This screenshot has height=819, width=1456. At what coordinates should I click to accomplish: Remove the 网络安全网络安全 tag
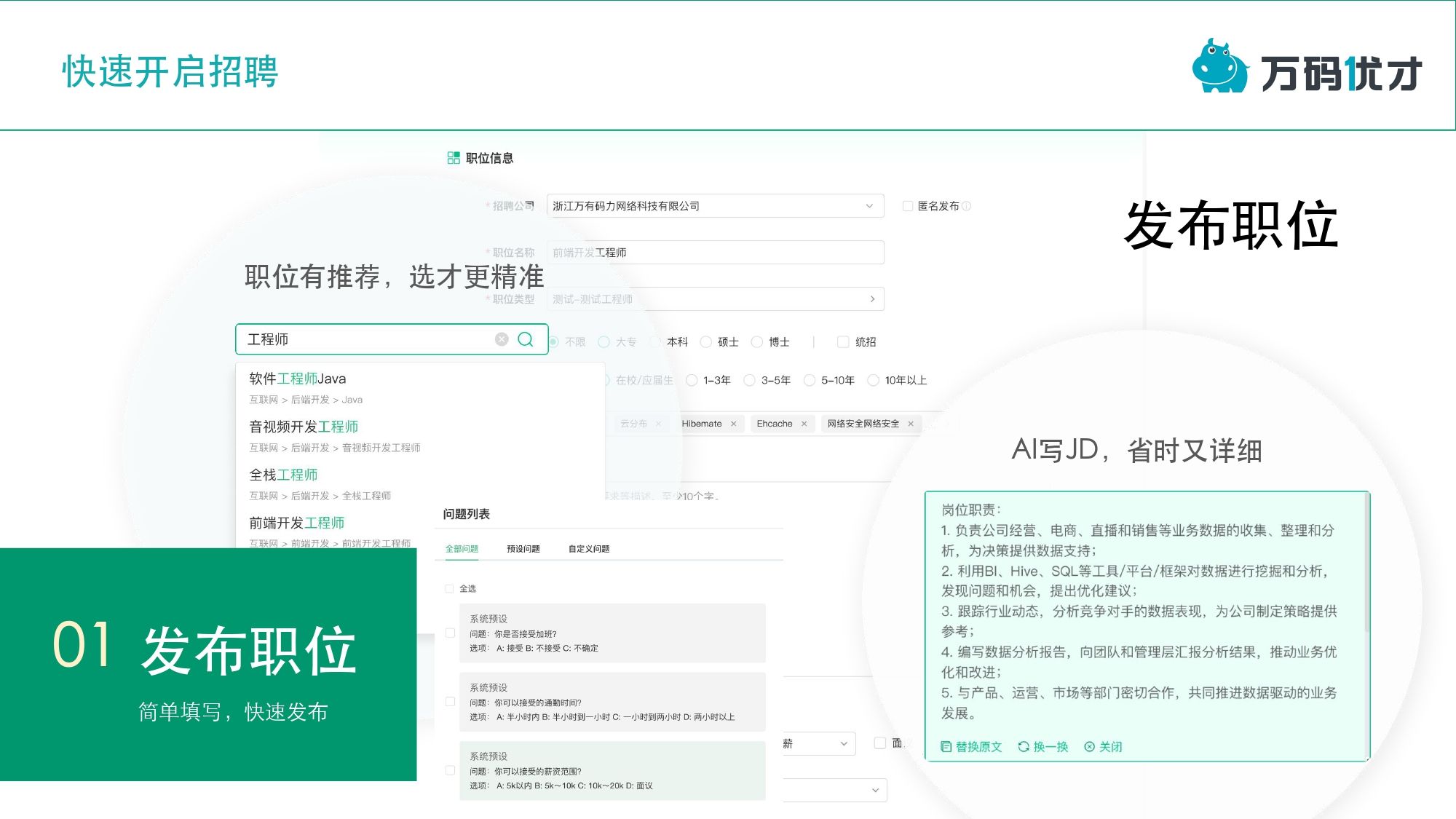tap(910, 424)
